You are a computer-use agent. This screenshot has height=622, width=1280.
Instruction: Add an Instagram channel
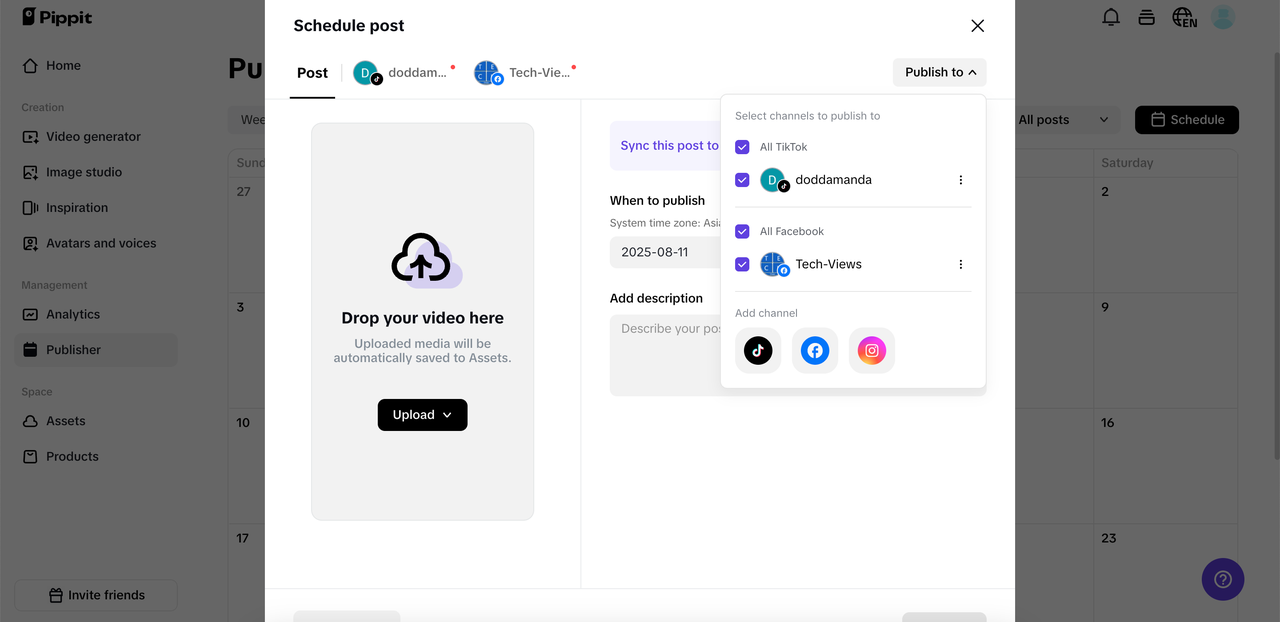coord(872,351)
